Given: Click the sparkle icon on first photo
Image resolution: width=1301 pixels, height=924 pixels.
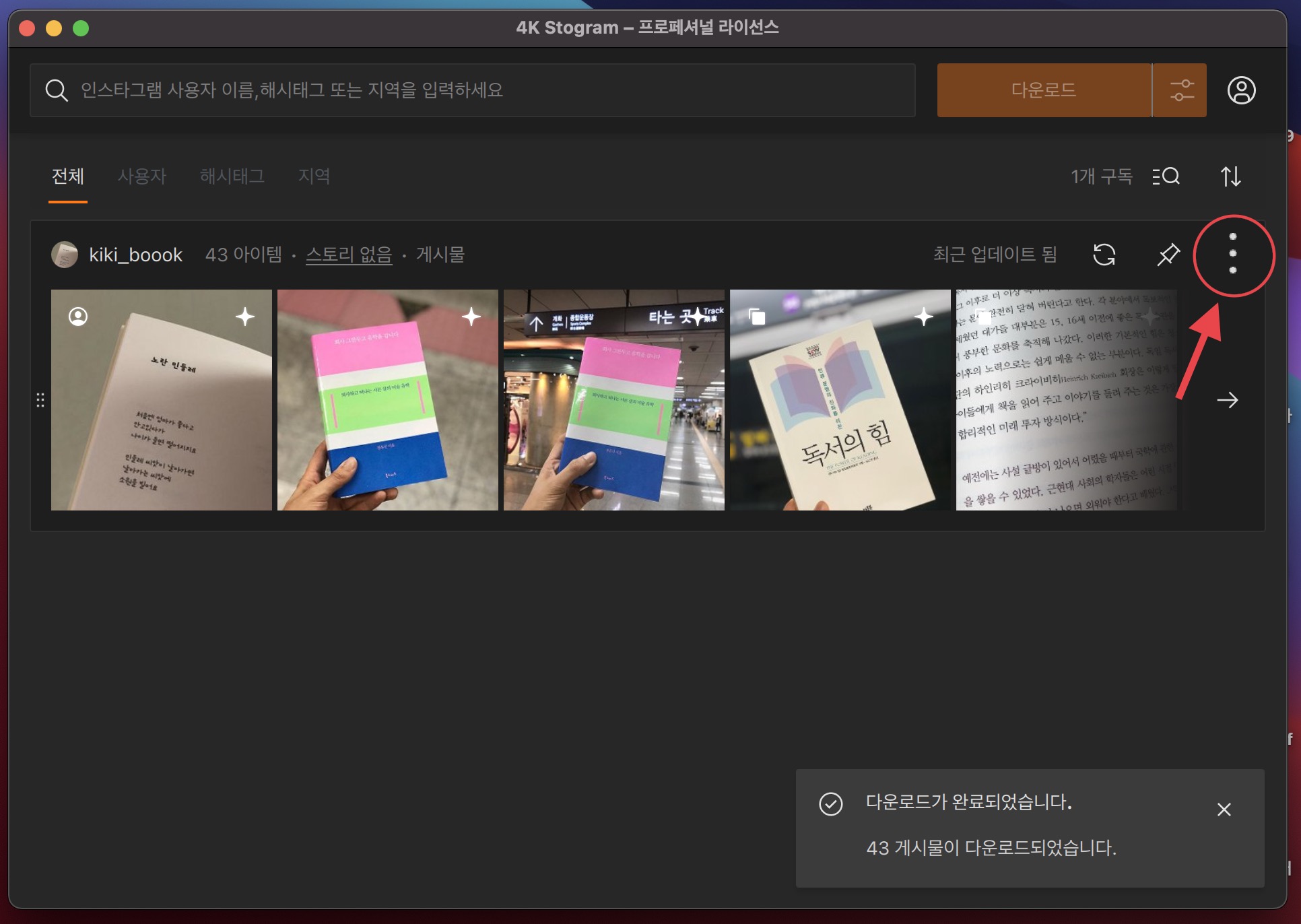Looking at the screenshot, I should [245, 317].
